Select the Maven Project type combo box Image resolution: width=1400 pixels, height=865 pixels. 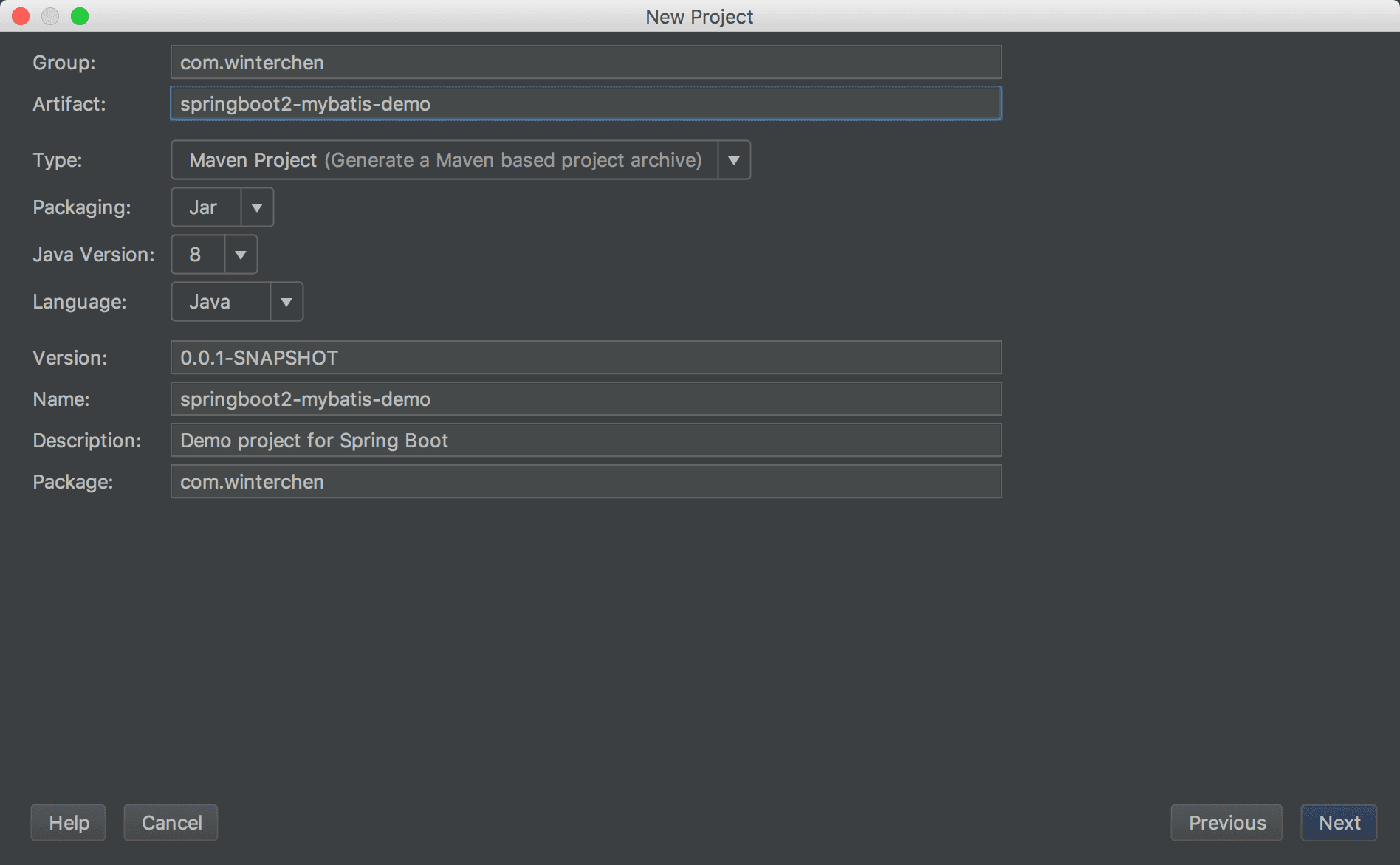pos(445,160)
